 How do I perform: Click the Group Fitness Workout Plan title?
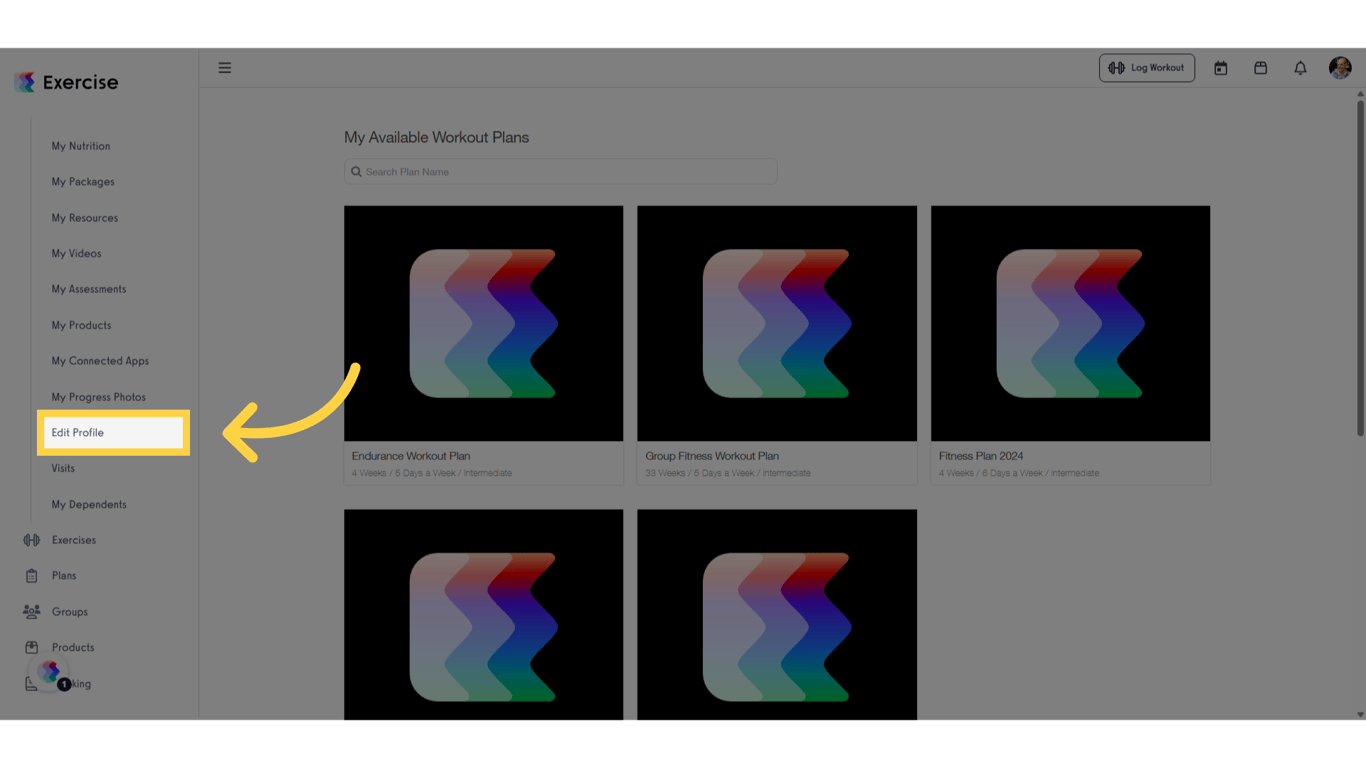[712, 456]
